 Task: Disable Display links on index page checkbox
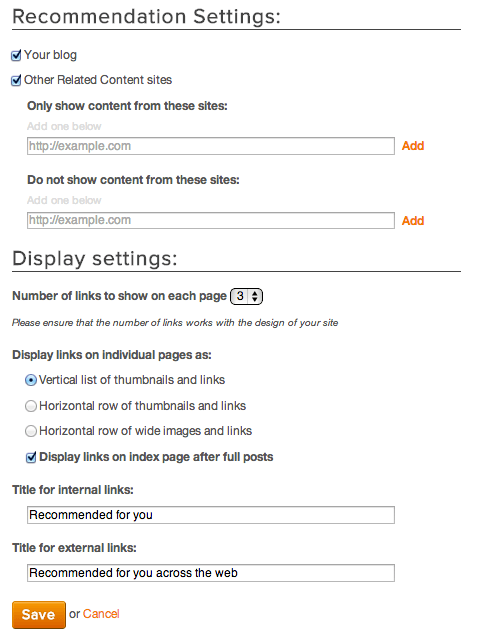point(31,457)
